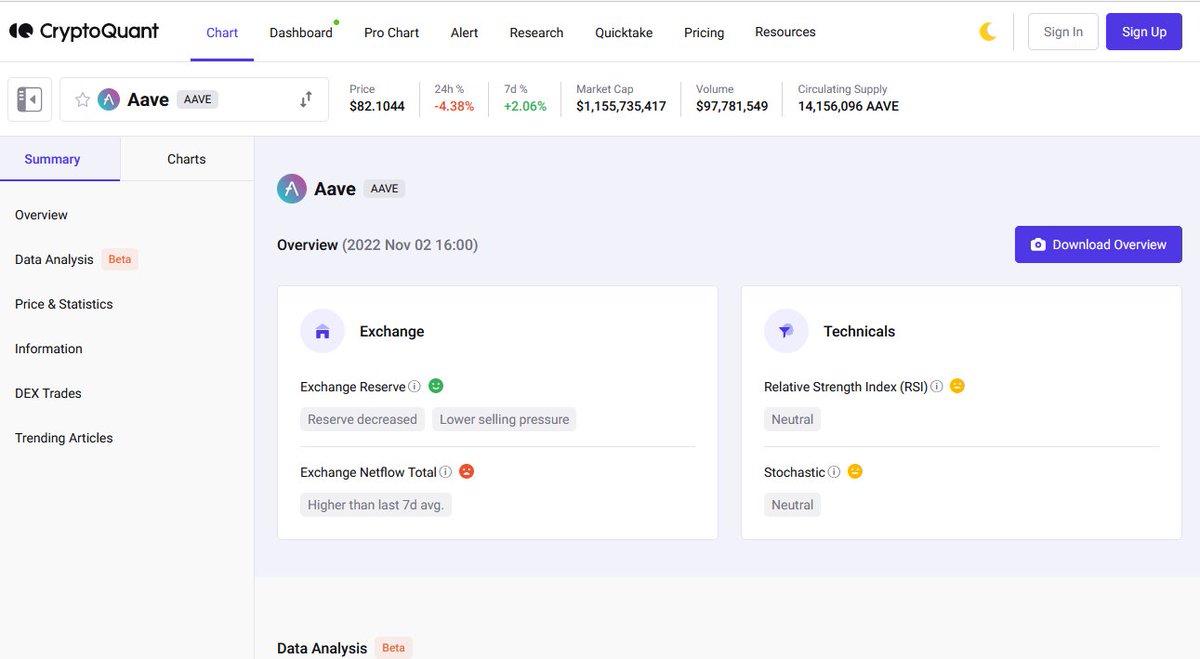This screenshot has height=659, width=1200.
Task: Click the red sad face next to Exchange Netflow
Action: 466,471
